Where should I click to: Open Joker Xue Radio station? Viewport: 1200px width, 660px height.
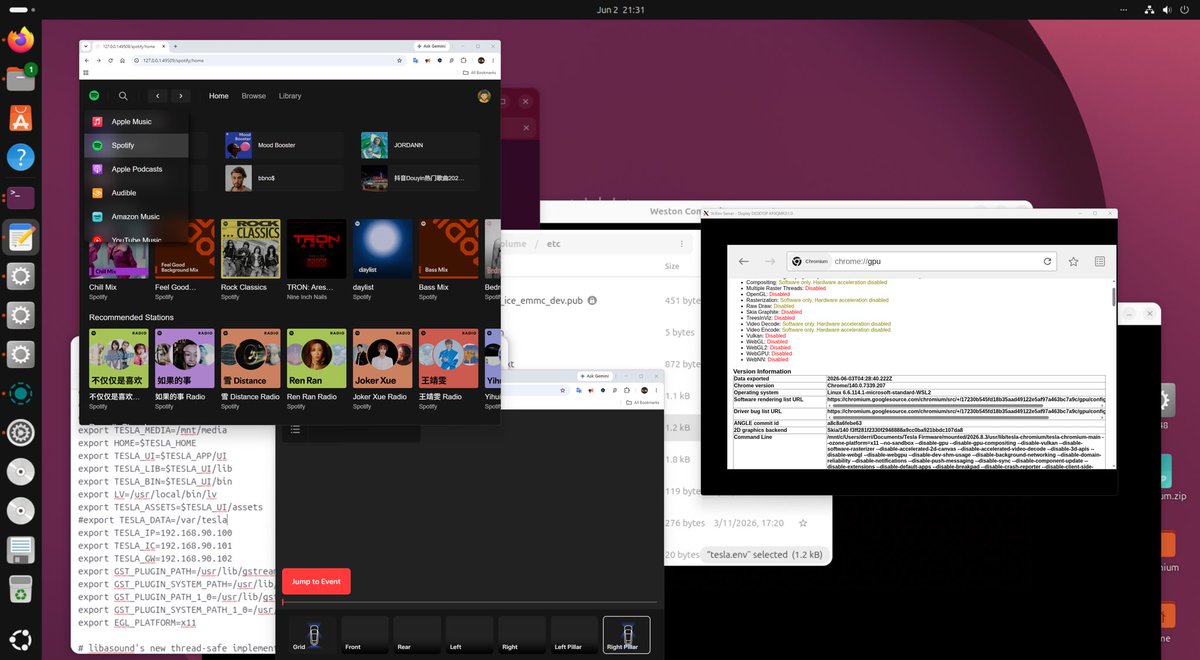(382, 358)
